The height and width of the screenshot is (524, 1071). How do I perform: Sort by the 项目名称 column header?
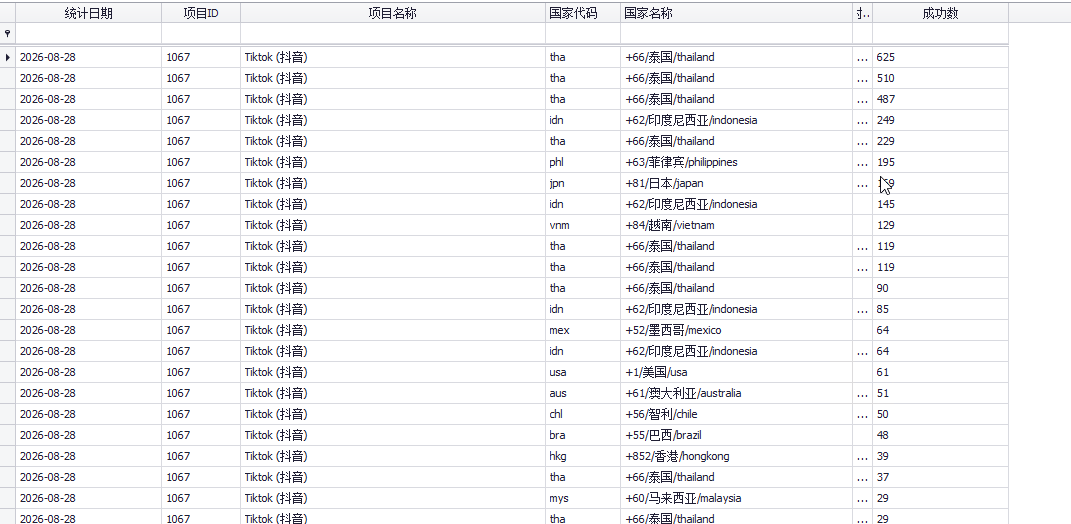coord(393,13)
